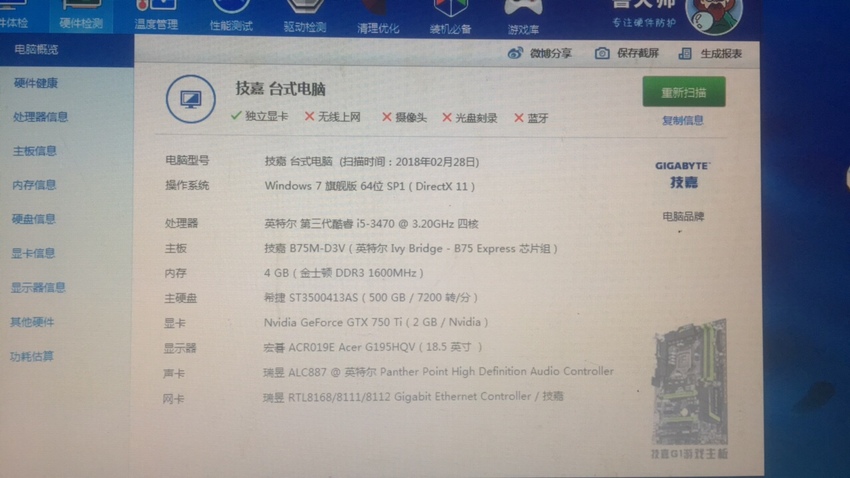850x478 pixels.
Task: Open 游戏库 game library tab
Action: (523, 19)
